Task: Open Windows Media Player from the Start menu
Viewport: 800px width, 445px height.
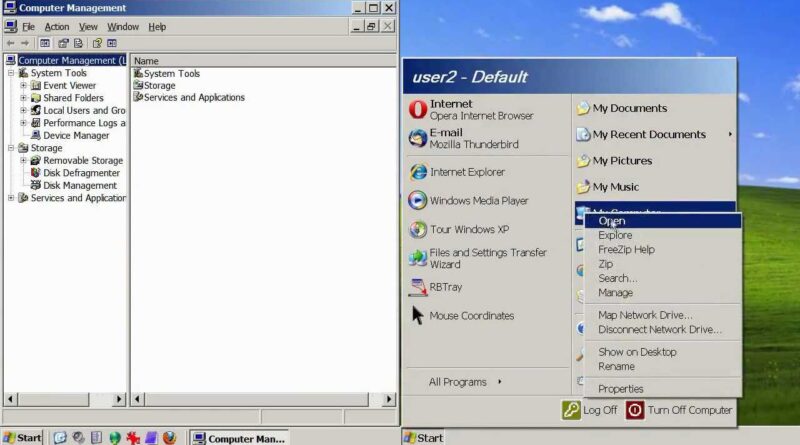Action: pyautogui.click(x=468, y=201)
